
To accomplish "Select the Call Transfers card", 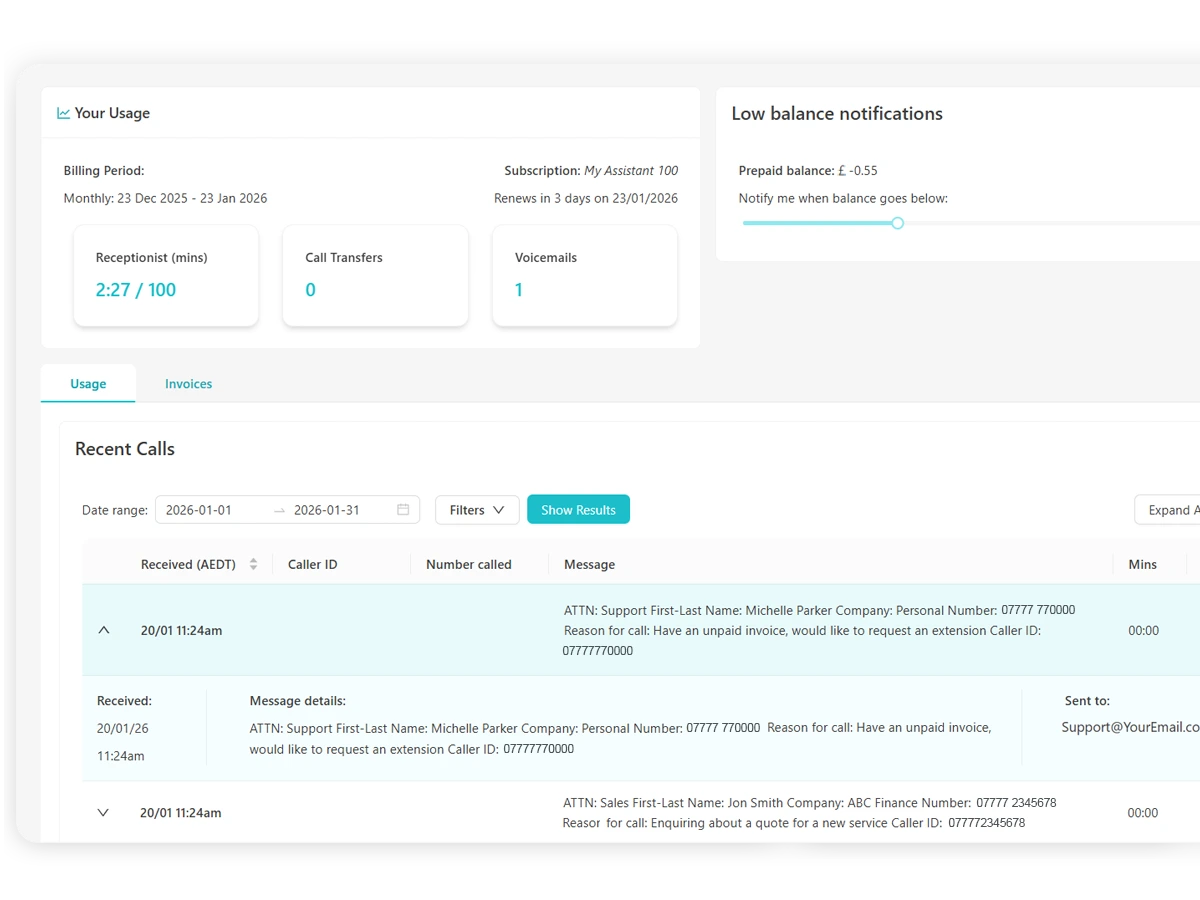I will (375, 275).
